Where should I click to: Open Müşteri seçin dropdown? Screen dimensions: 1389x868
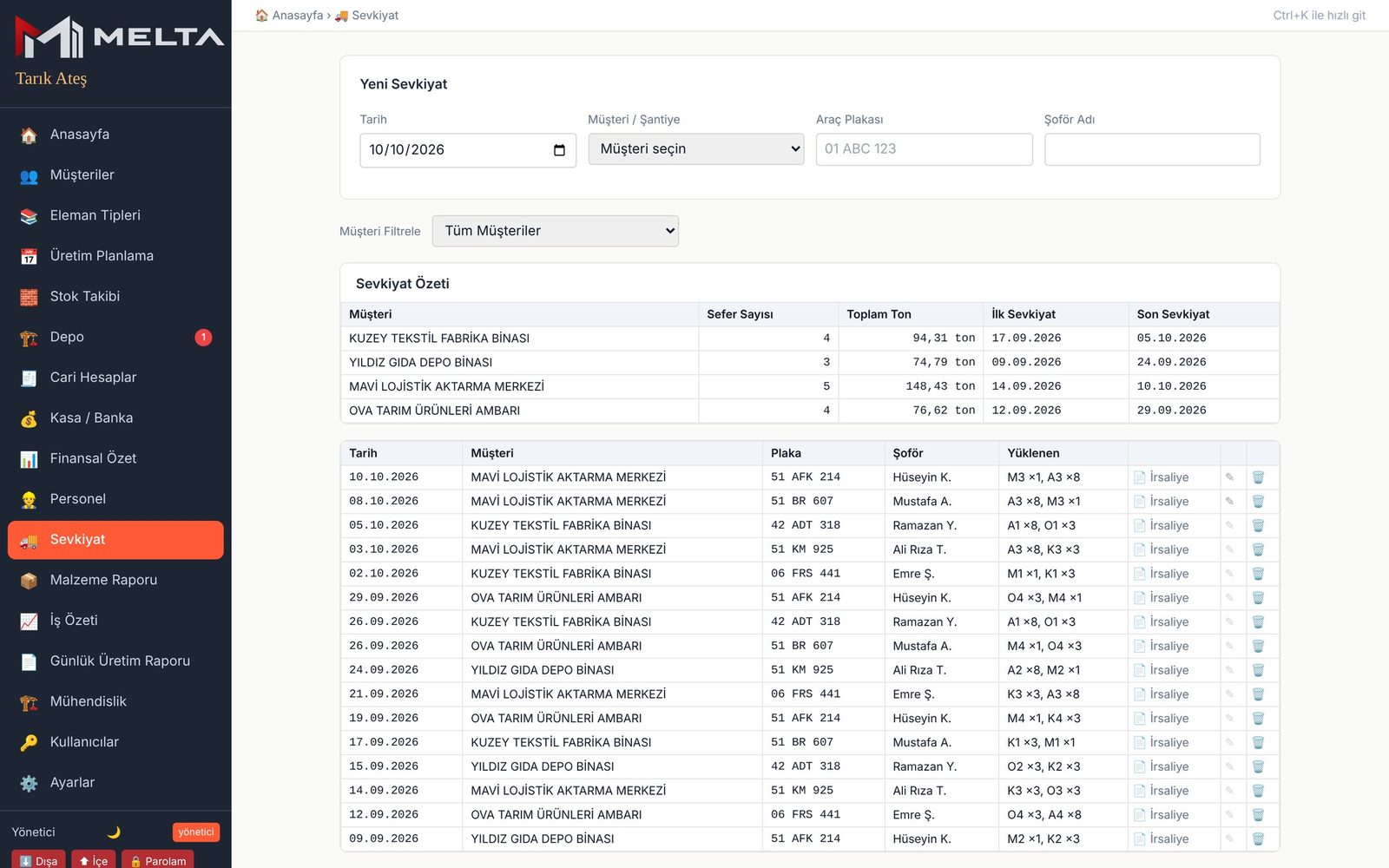tap(696, 149)
